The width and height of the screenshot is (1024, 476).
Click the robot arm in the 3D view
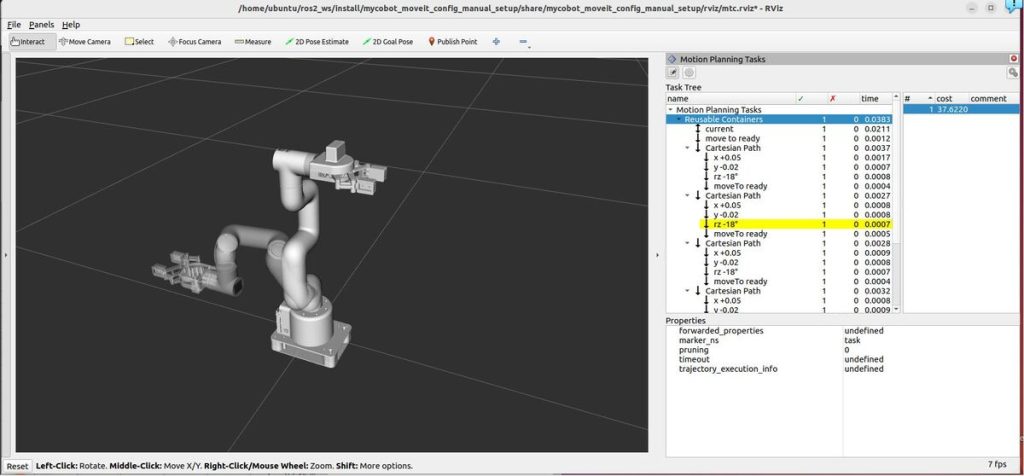[302, 255]
